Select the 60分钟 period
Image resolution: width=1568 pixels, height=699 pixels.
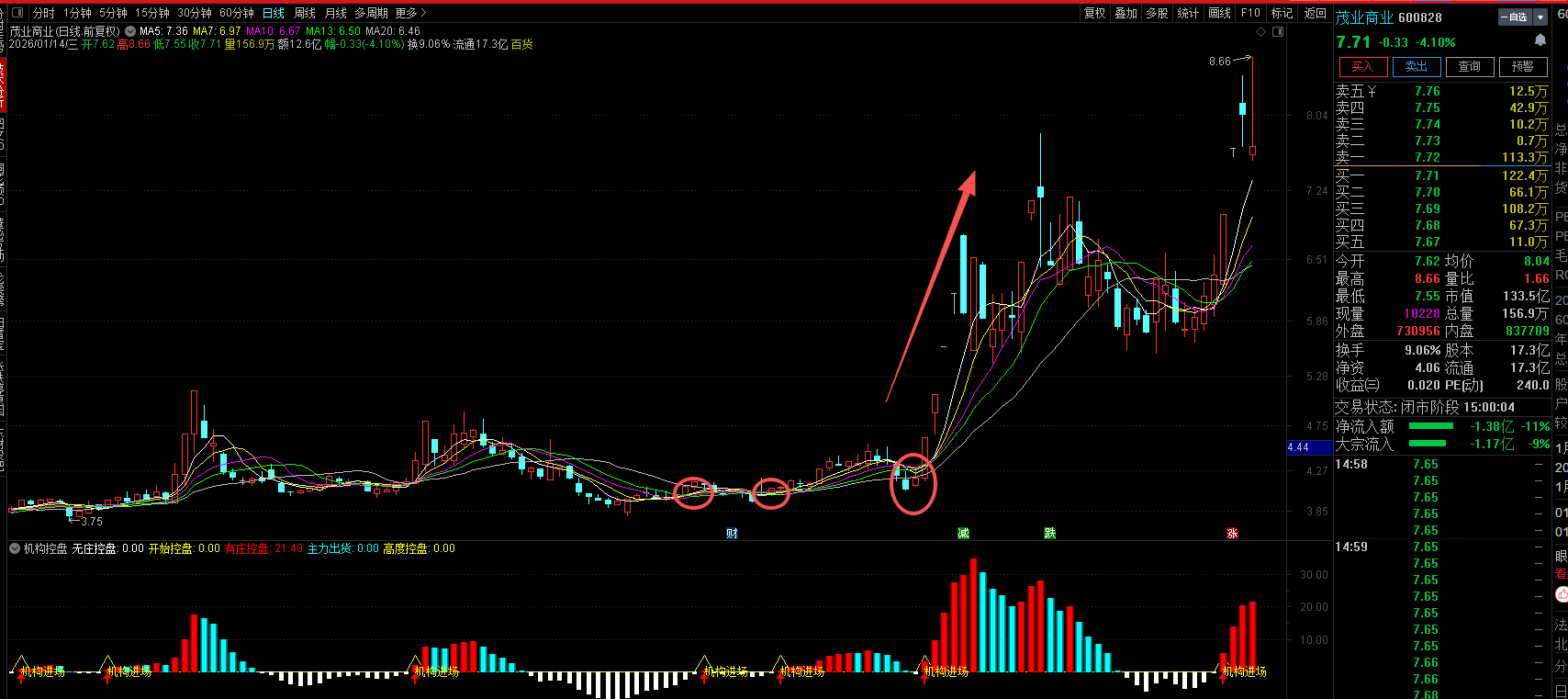point(236,13)
